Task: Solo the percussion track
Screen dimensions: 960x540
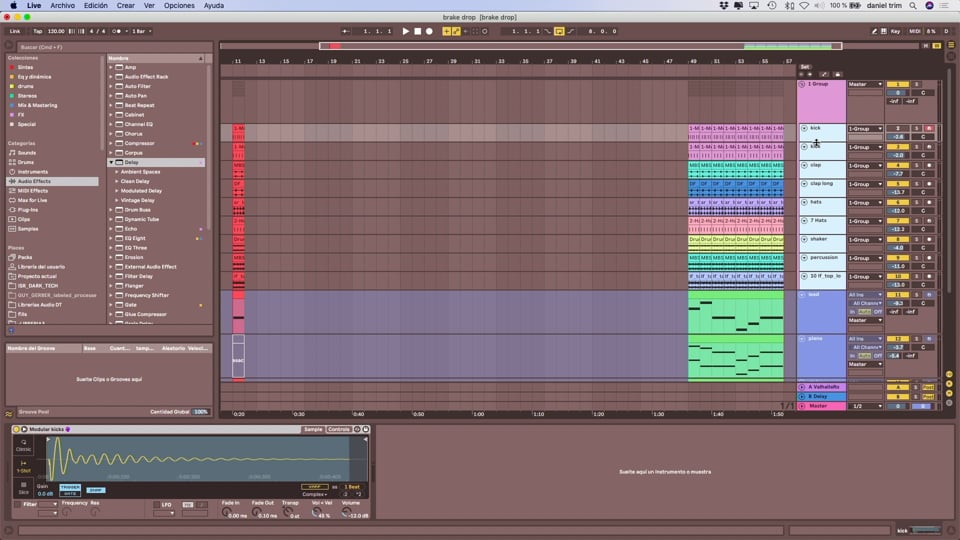Action: click(917, 258)
